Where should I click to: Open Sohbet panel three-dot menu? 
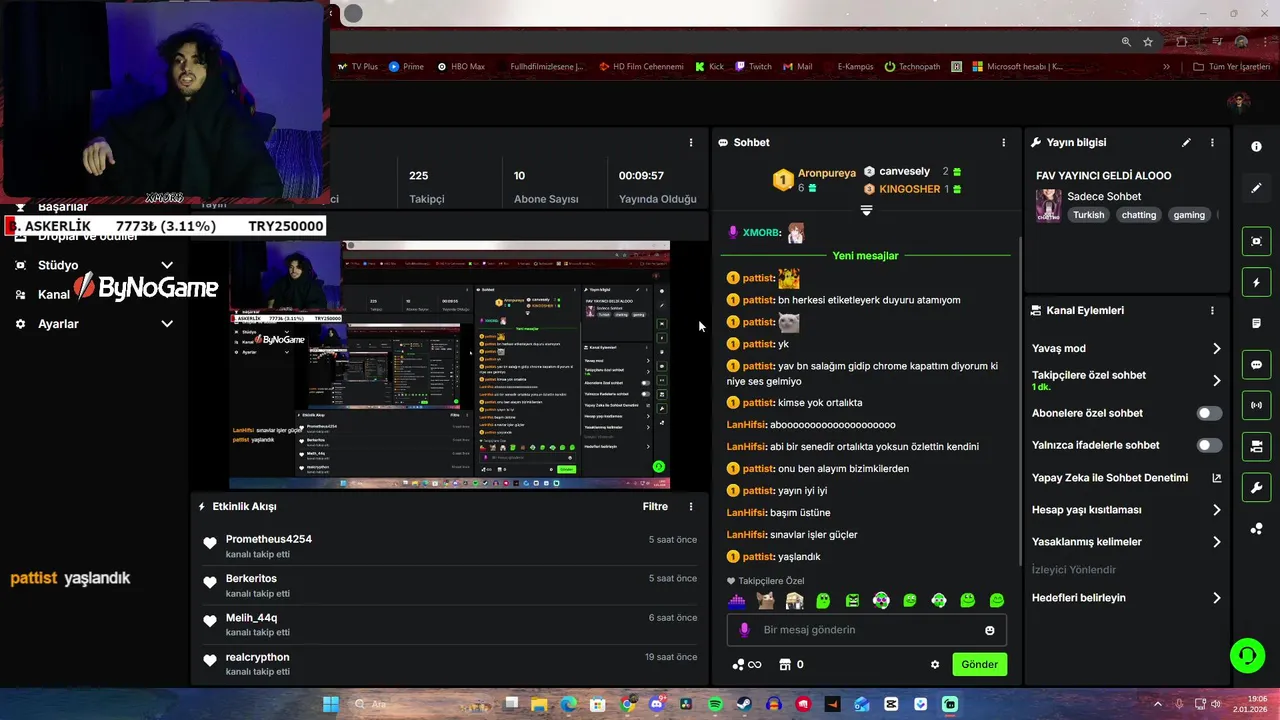point(1004,143)
